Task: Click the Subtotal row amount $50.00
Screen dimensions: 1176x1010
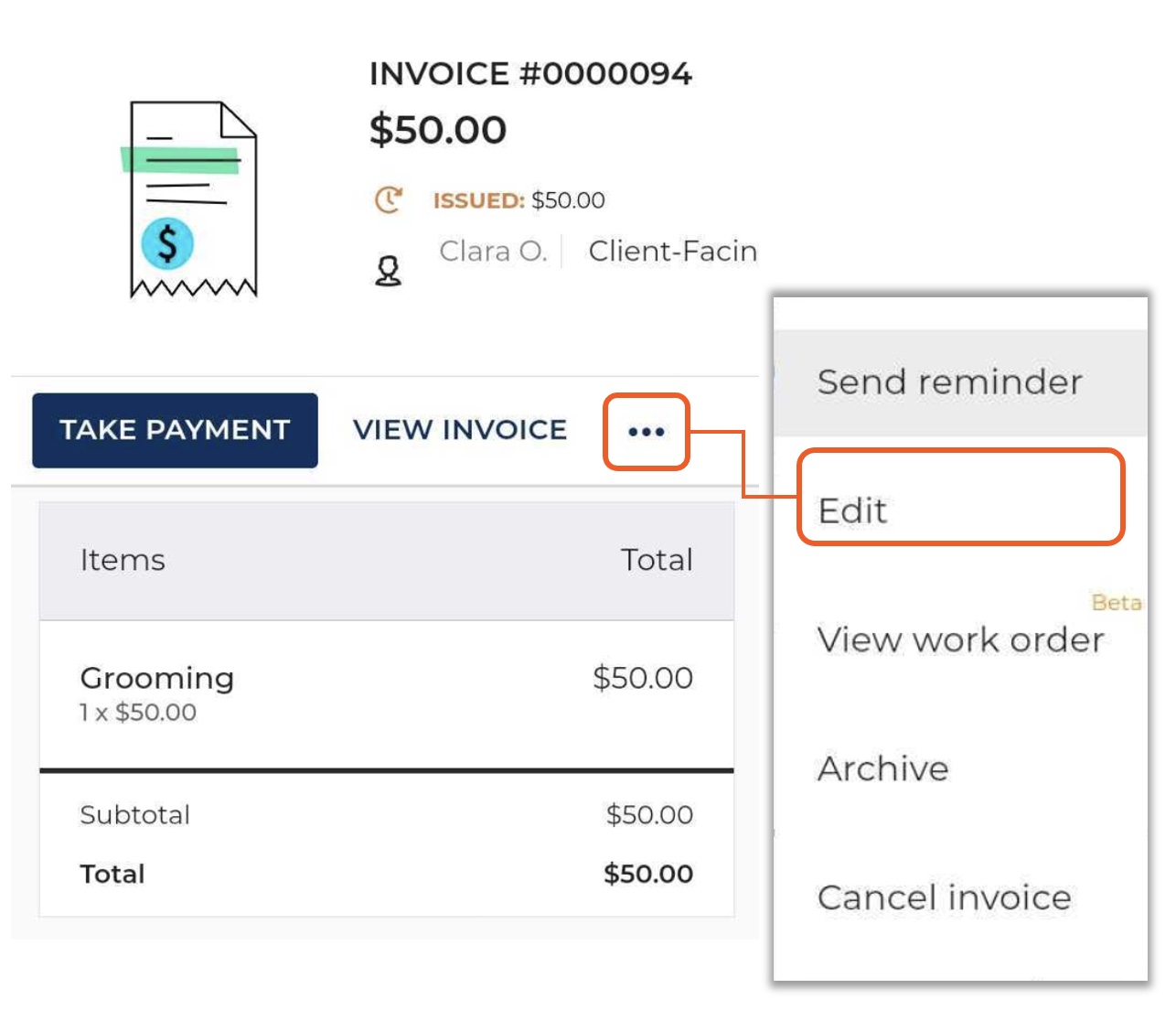Action: [649, 815]
